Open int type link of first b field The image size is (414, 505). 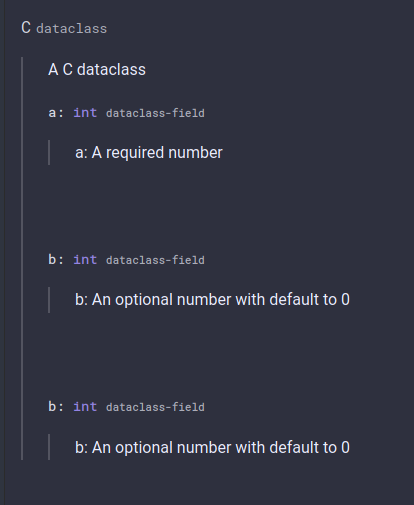pos(85,260)
